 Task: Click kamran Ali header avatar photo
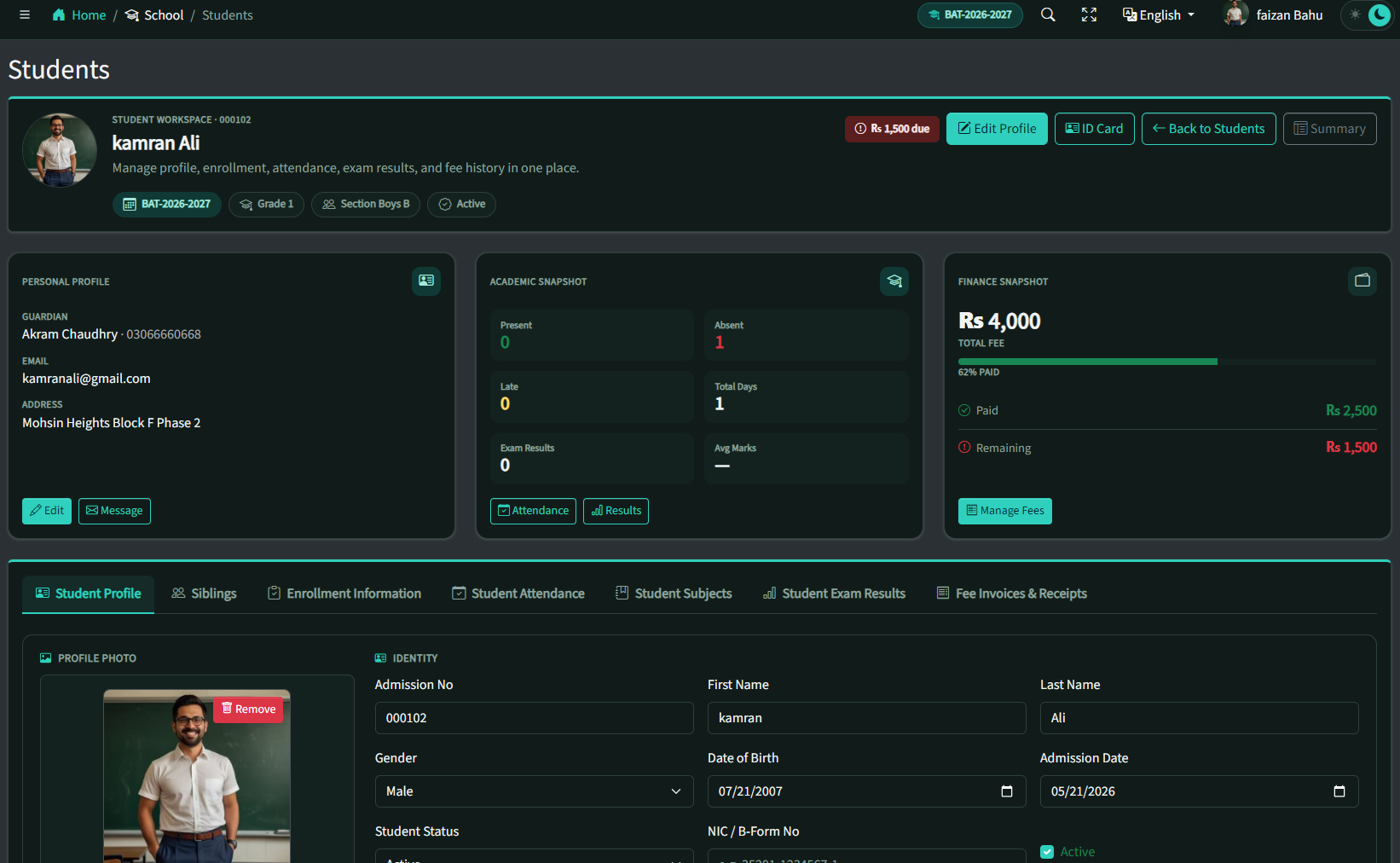60,150
